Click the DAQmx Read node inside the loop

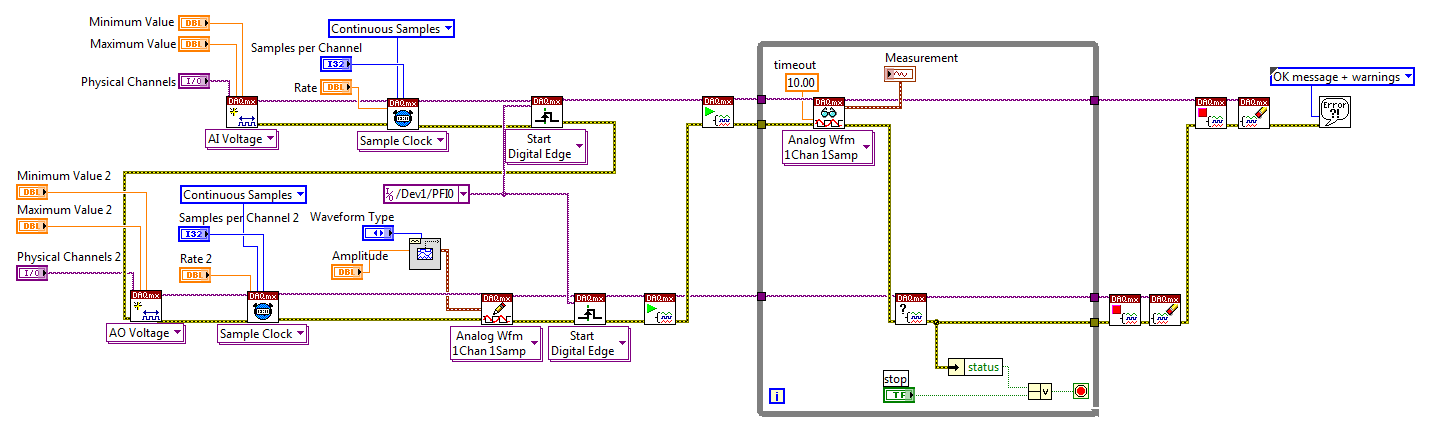coord(830,112)
